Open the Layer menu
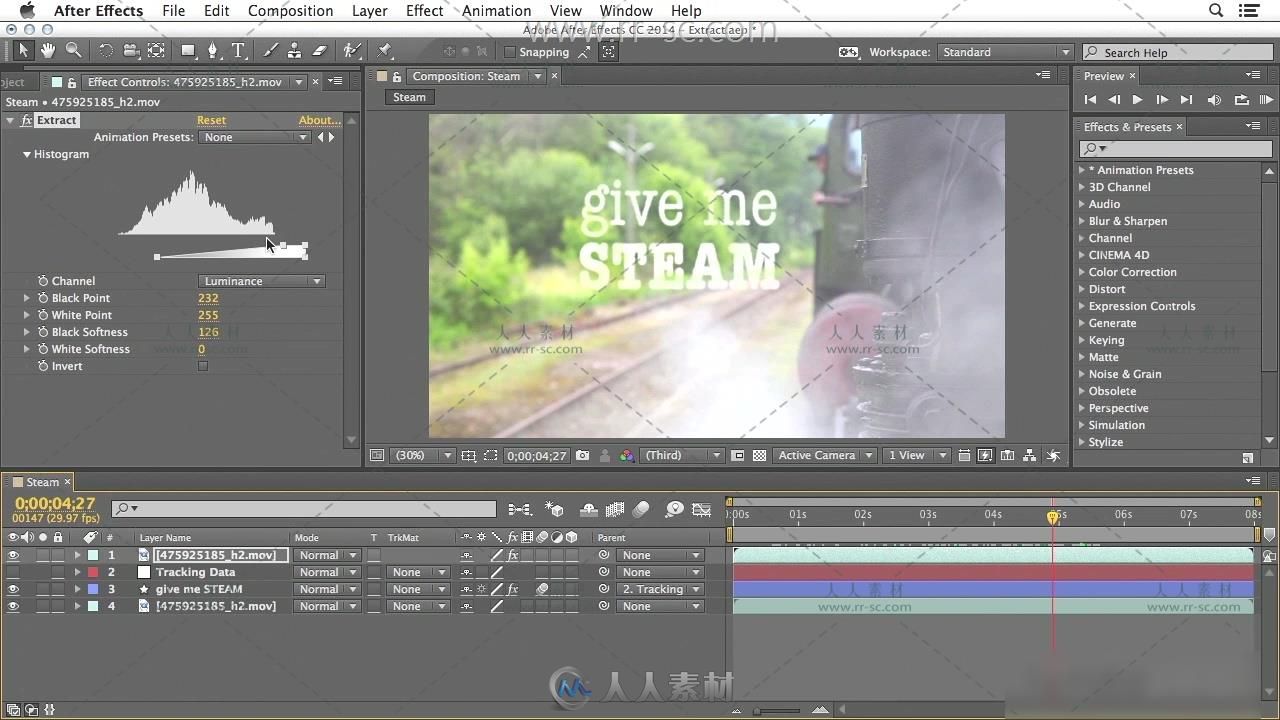 point(369,11)
